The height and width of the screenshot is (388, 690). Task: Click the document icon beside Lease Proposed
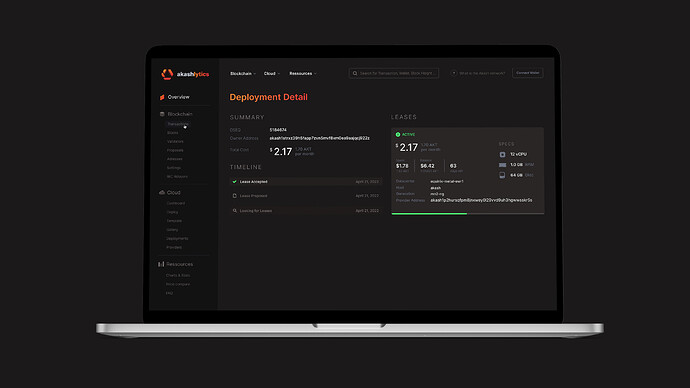coord(235,196)
